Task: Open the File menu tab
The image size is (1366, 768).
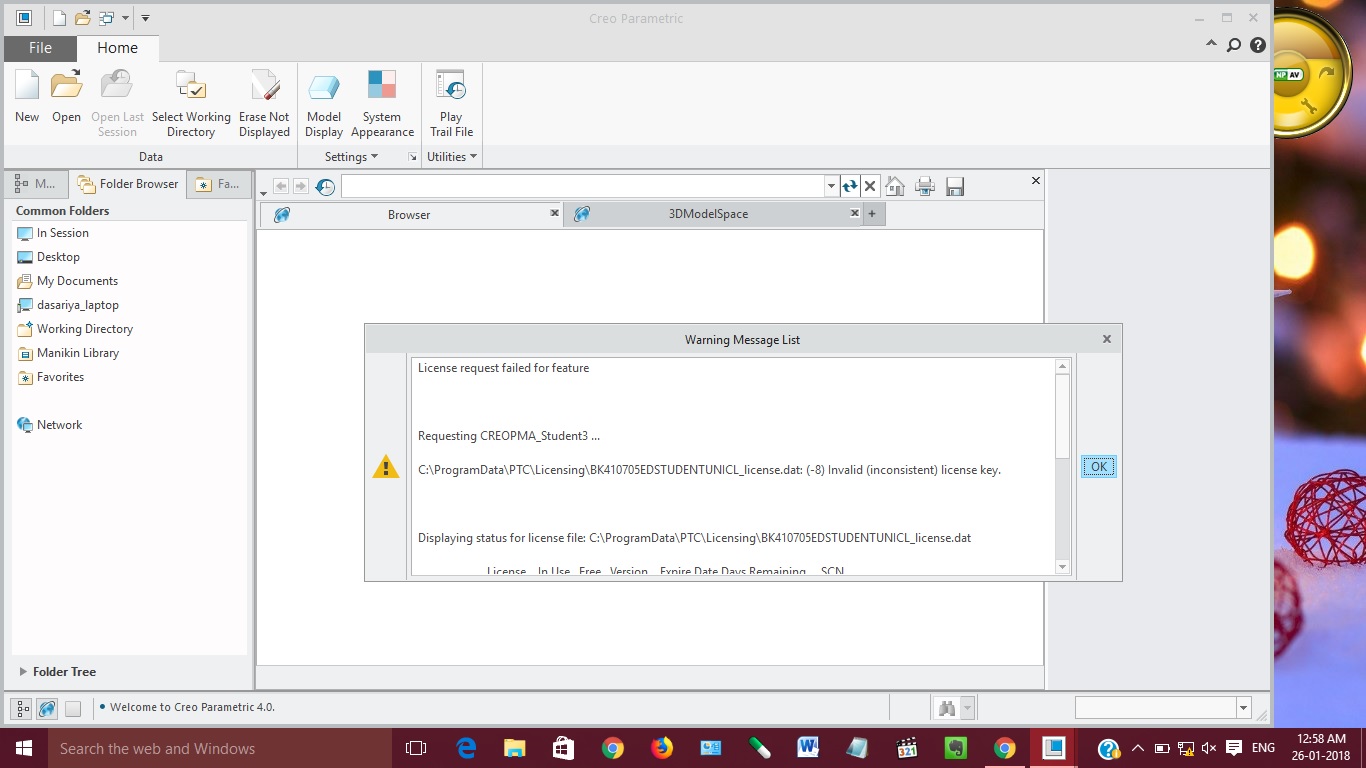Action: coord(40,48)
